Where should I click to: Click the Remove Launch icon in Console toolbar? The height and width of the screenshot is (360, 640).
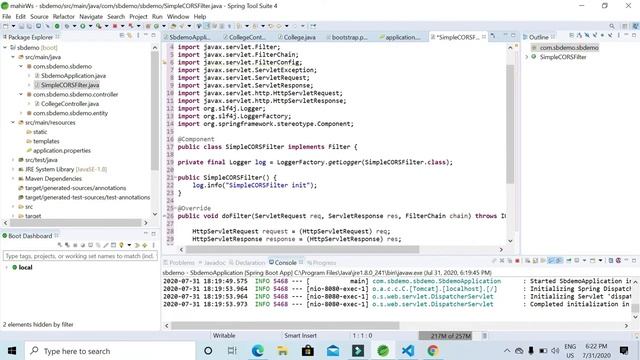502,261
